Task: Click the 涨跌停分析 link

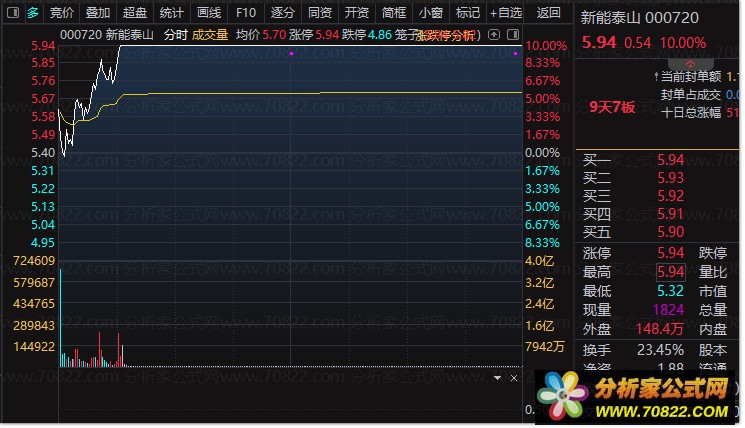Action: [445, 35]
